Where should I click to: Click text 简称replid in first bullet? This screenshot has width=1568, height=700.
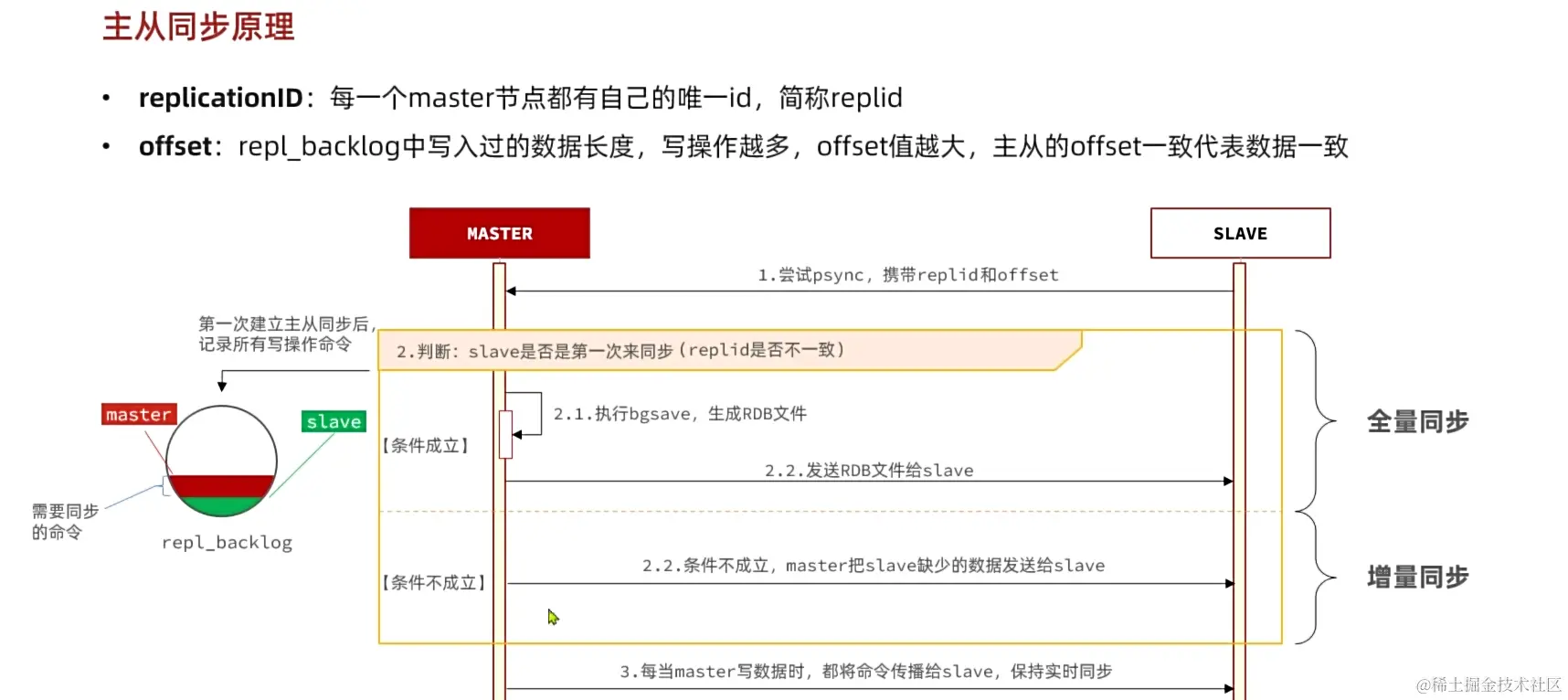coord(841,98)
